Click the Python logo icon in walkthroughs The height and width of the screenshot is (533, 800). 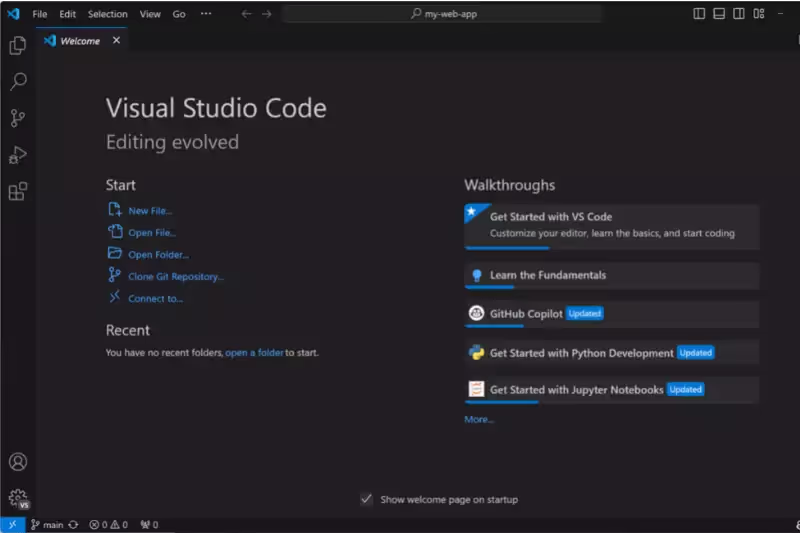(476, 352)
